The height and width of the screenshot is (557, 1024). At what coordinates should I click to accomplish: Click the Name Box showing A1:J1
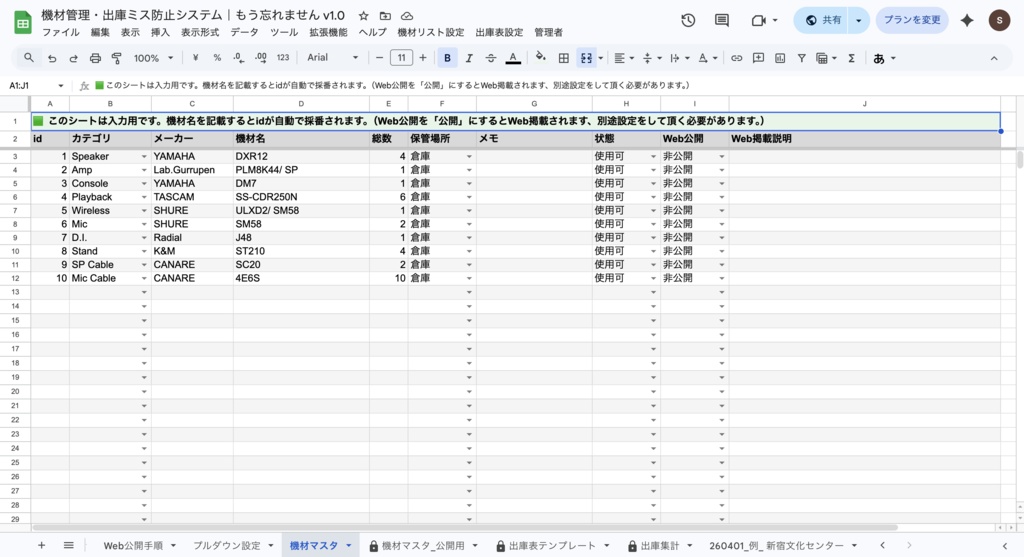[x=29, y=86]
